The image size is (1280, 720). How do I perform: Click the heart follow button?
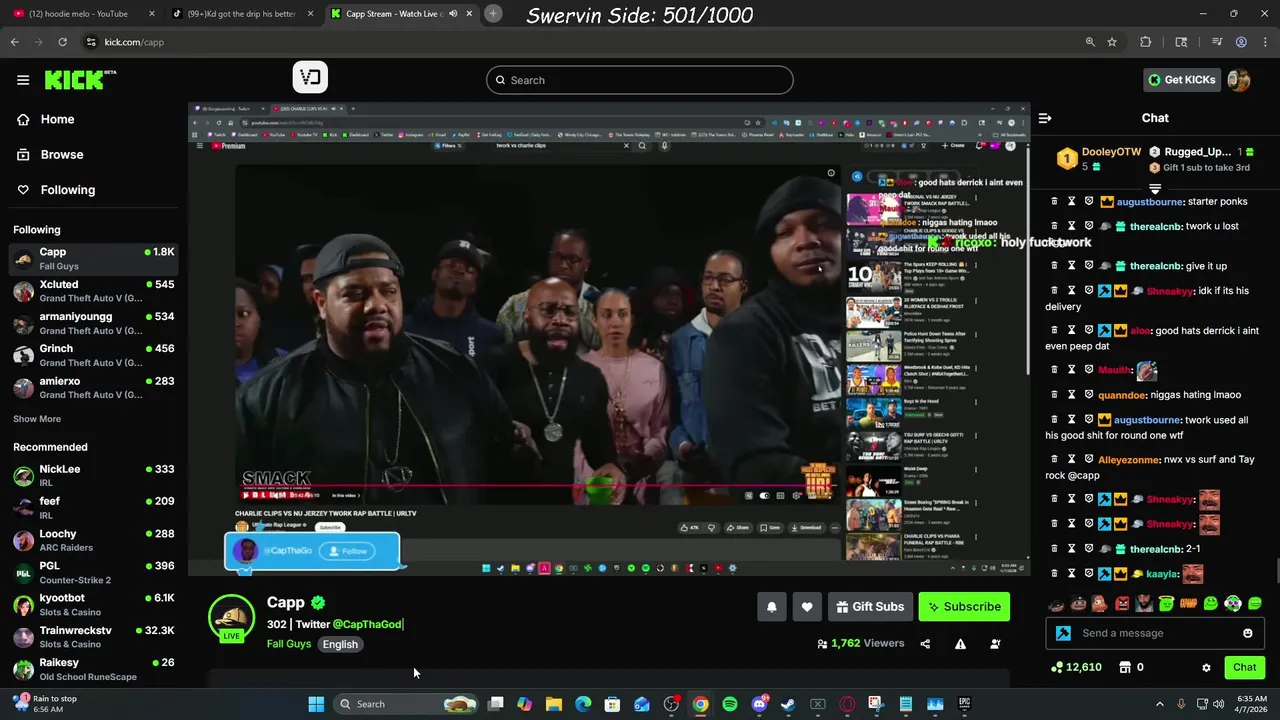coord(807,607)
